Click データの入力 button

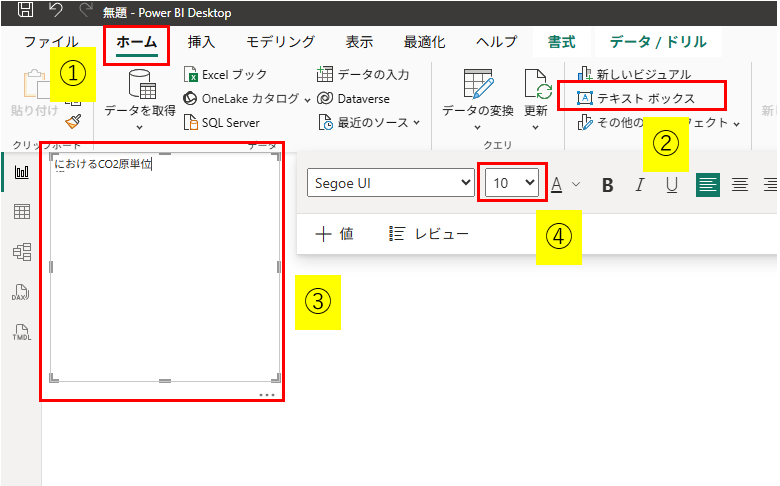click(x=363, y=75)
